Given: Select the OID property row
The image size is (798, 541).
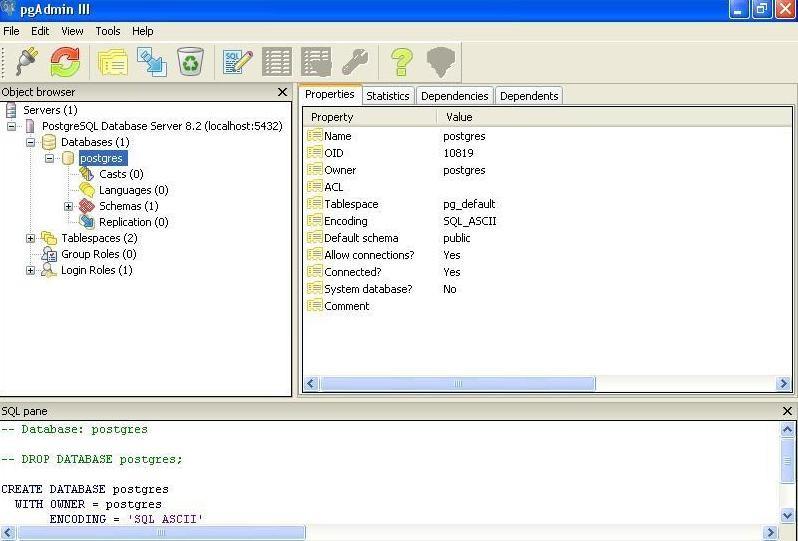Looking at the screenshot, I should (548, 153).
